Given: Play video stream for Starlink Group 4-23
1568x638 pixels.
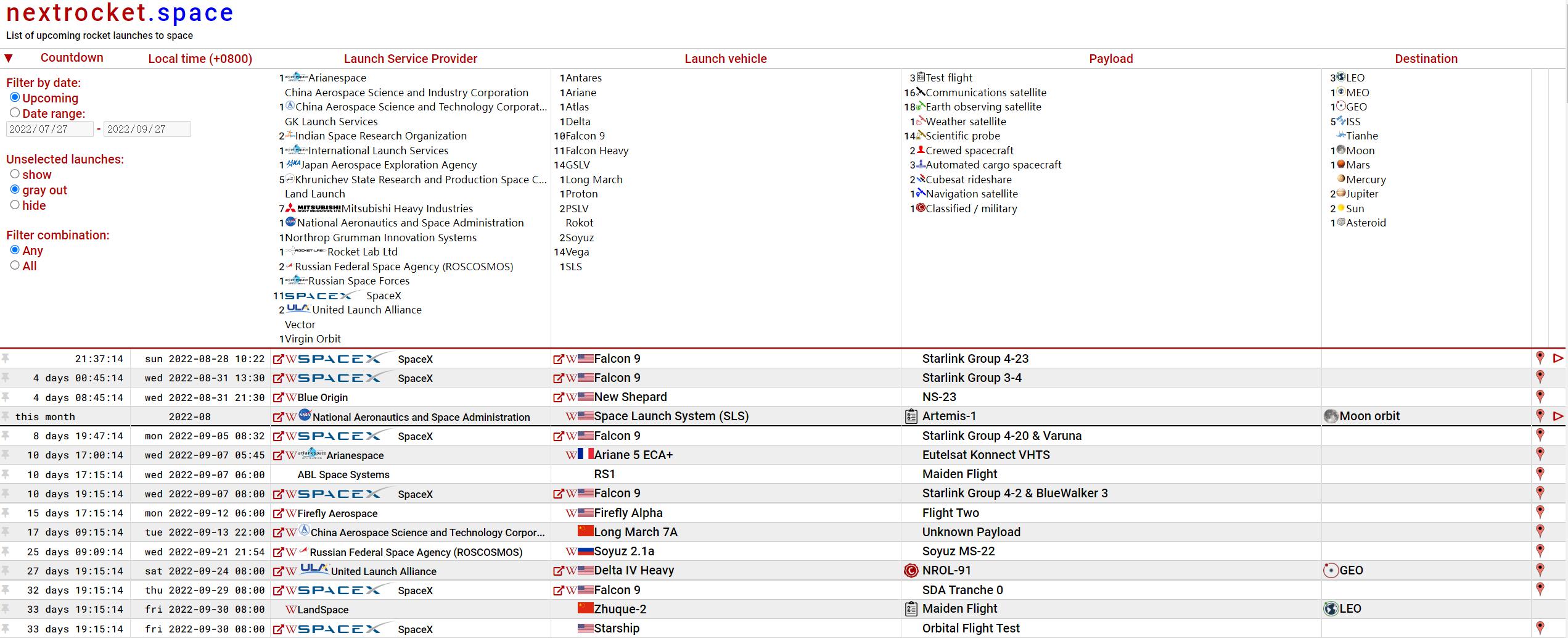Looking at the screenshot, I should 1558,358.
